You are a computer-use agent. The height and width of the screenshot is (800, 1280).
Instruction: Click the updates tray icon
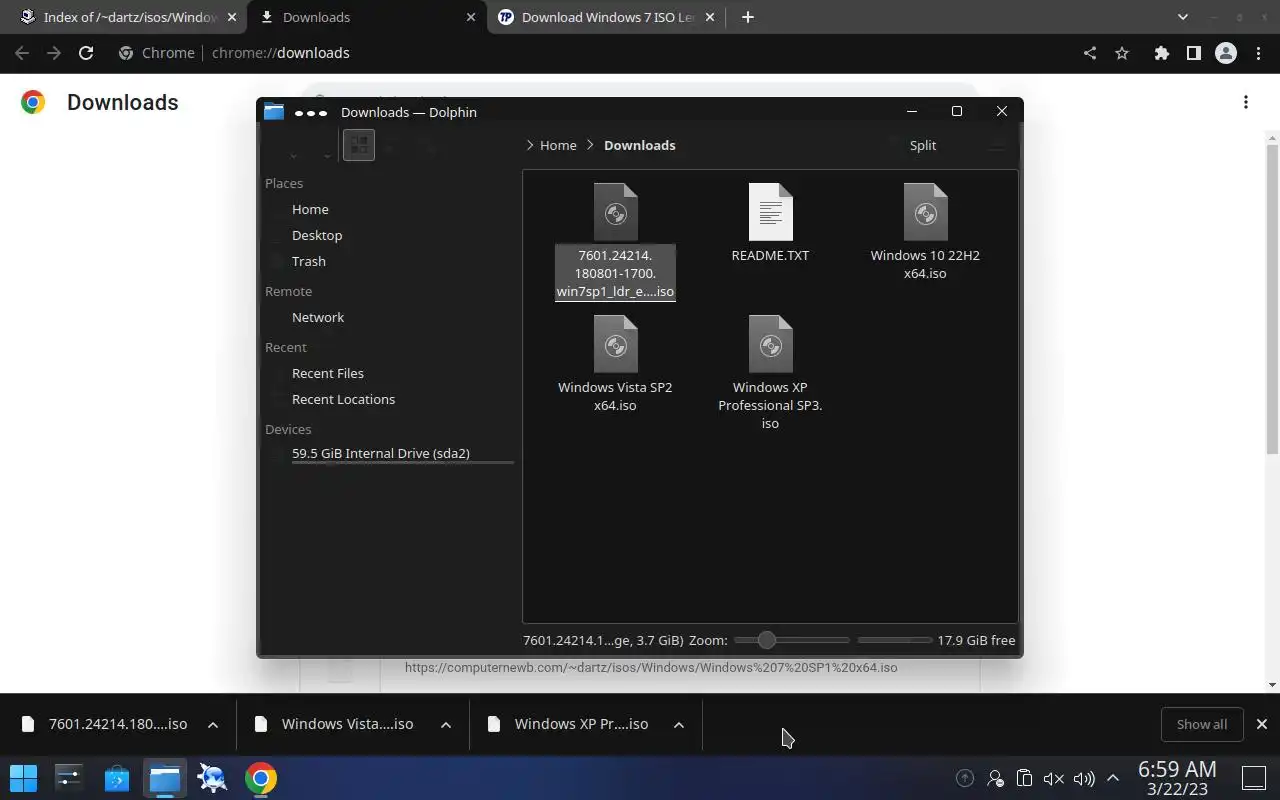click(965, 778)
